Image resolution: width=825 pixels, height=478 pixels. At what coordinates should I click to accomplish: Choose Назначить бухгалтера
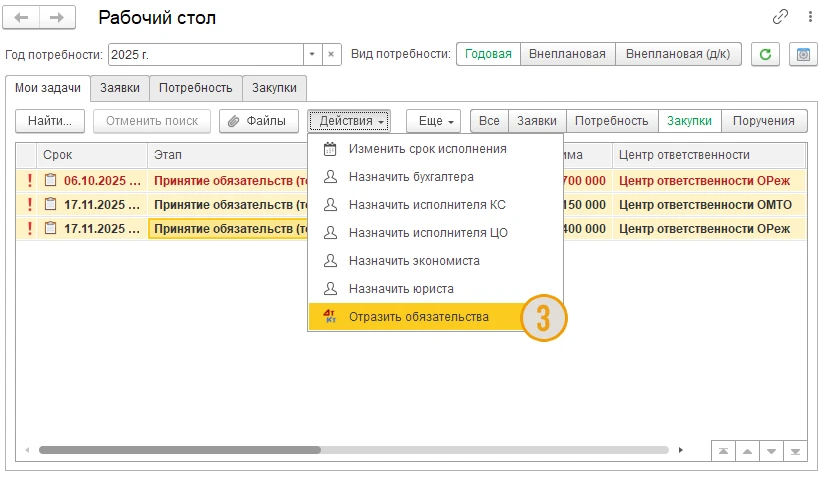click(x=435, y=177)
